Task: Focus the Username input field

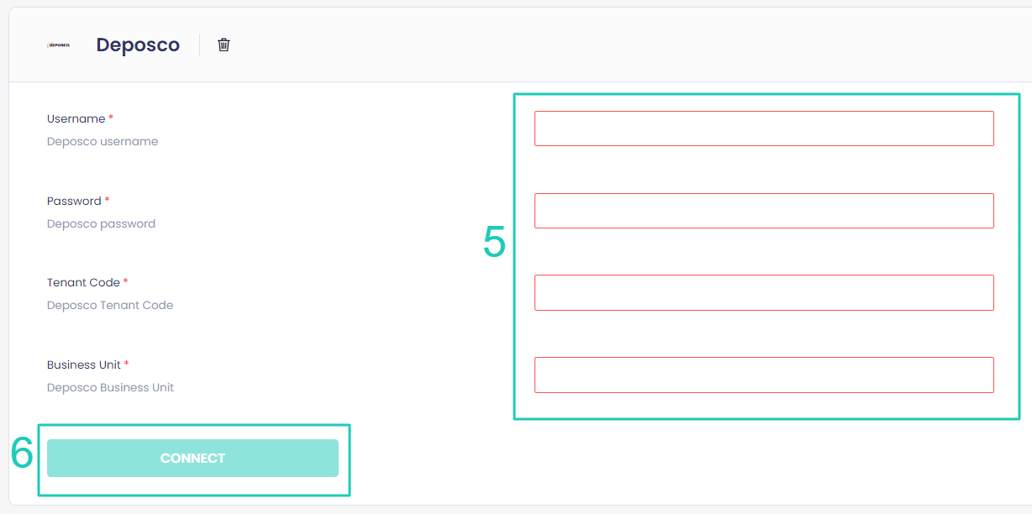Action: (763, 128)
